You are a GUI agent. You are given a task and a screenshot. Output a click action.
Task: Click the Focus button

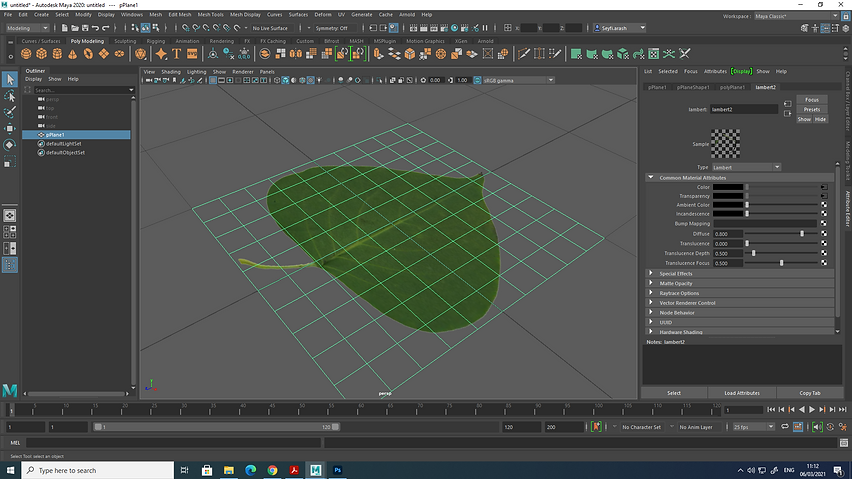point(812,100)
